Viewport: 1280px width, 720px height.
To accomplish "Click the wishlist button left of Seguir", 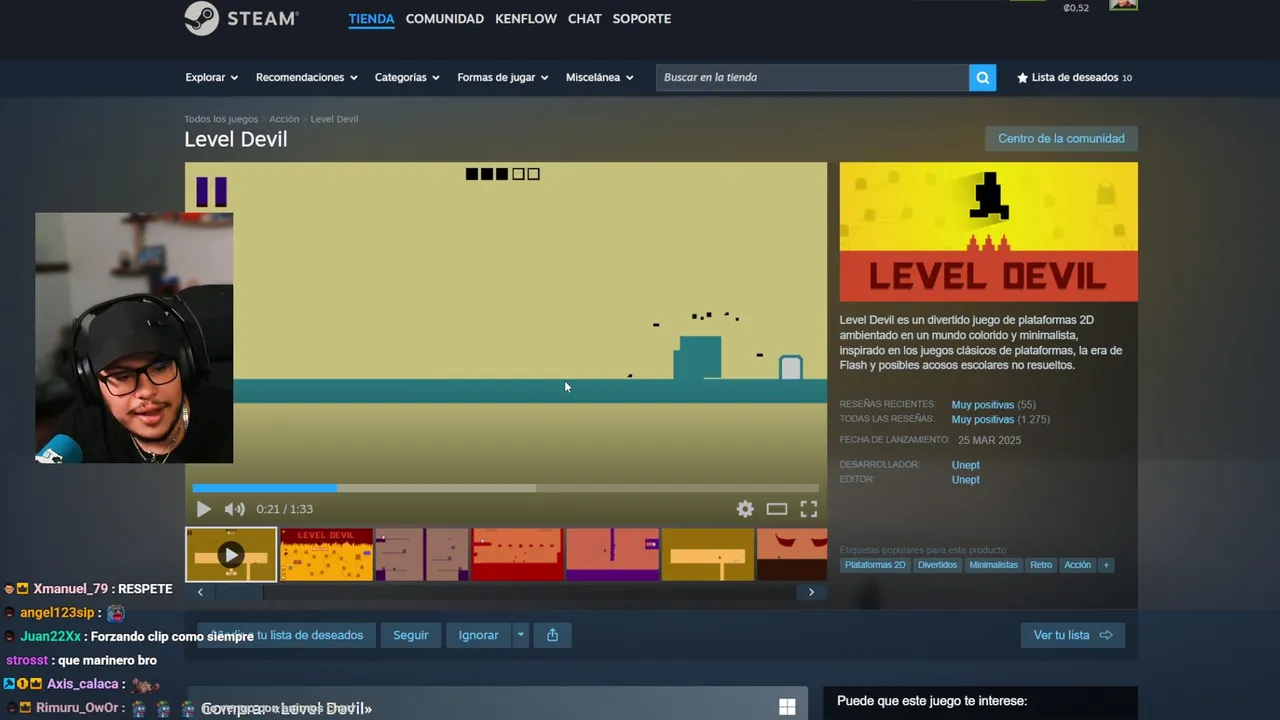I will click(x=286, y=635).
